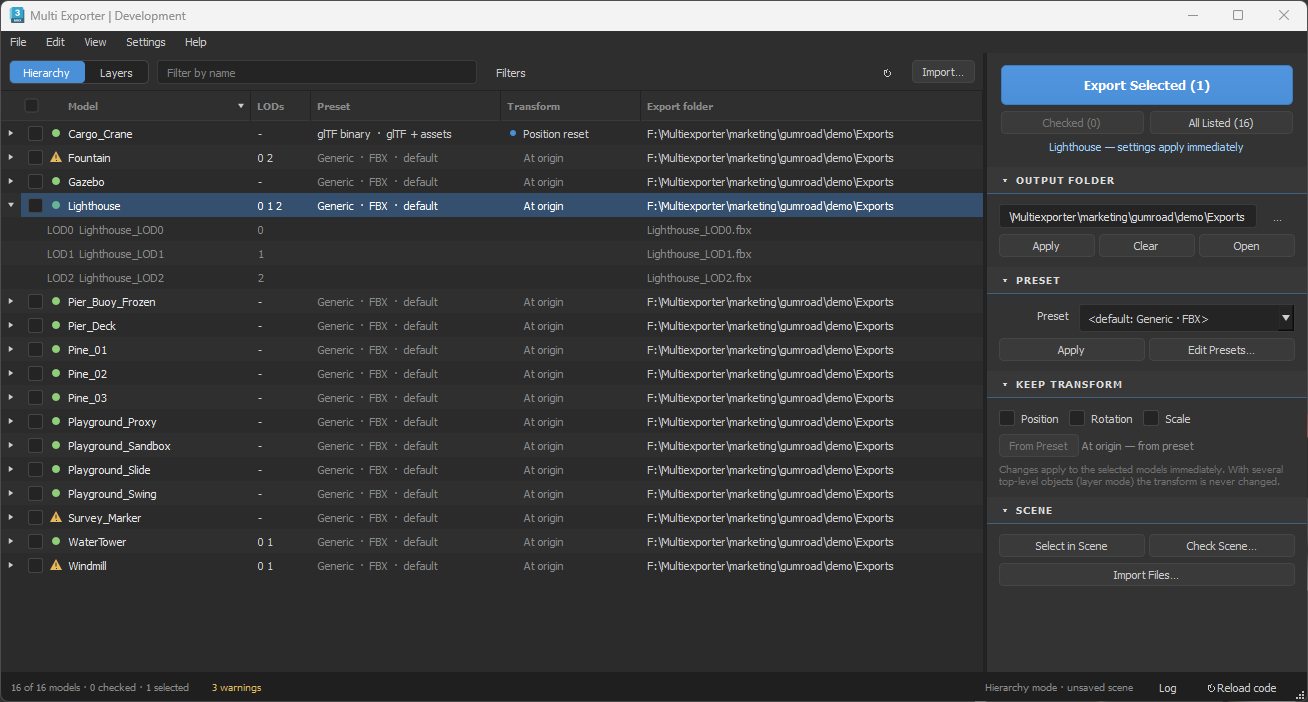Toggle the header select-all checkbox
This screenshot has height=702, width=1308.
pyautogui.click(x=32, y=106)
